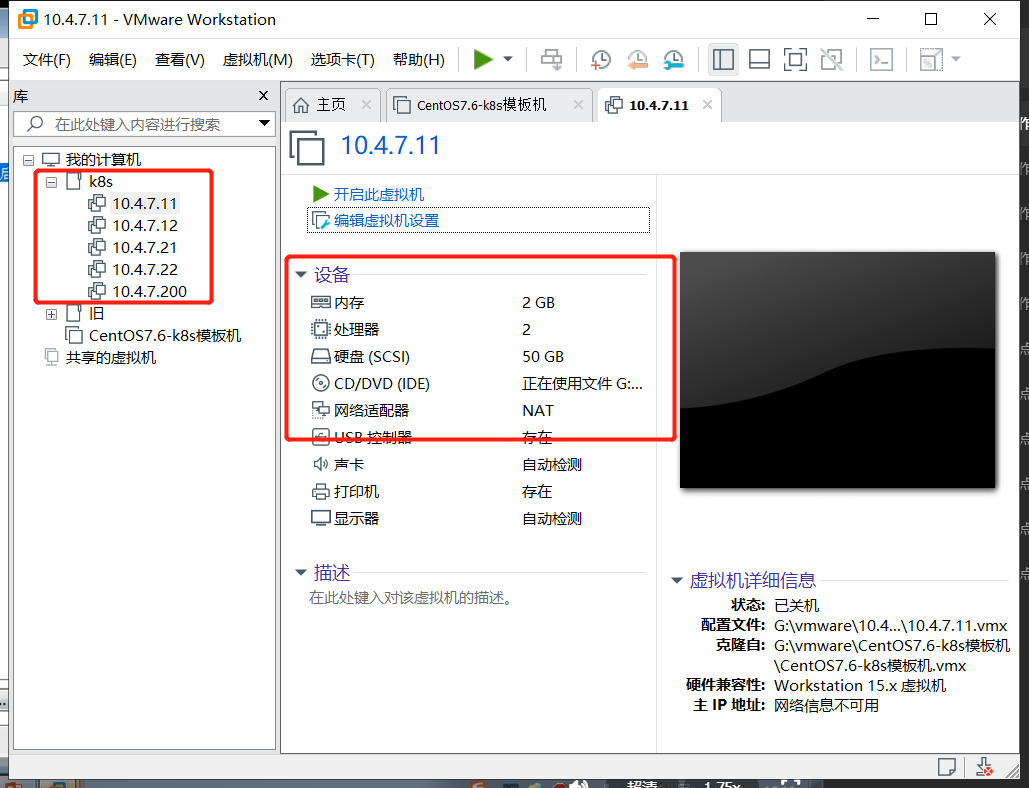Click the console view toolbar icon
The height and width of the screenshot is (788, 1029).
click(881, 60)
